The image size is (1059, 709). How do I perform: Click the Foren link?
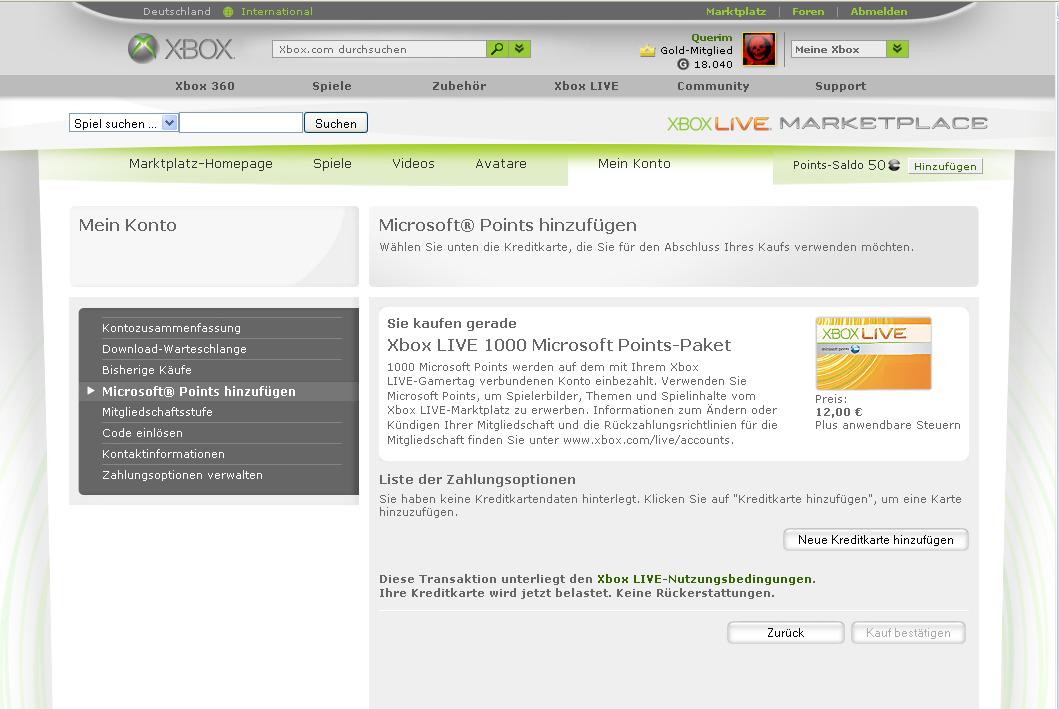tap(808, 11)
